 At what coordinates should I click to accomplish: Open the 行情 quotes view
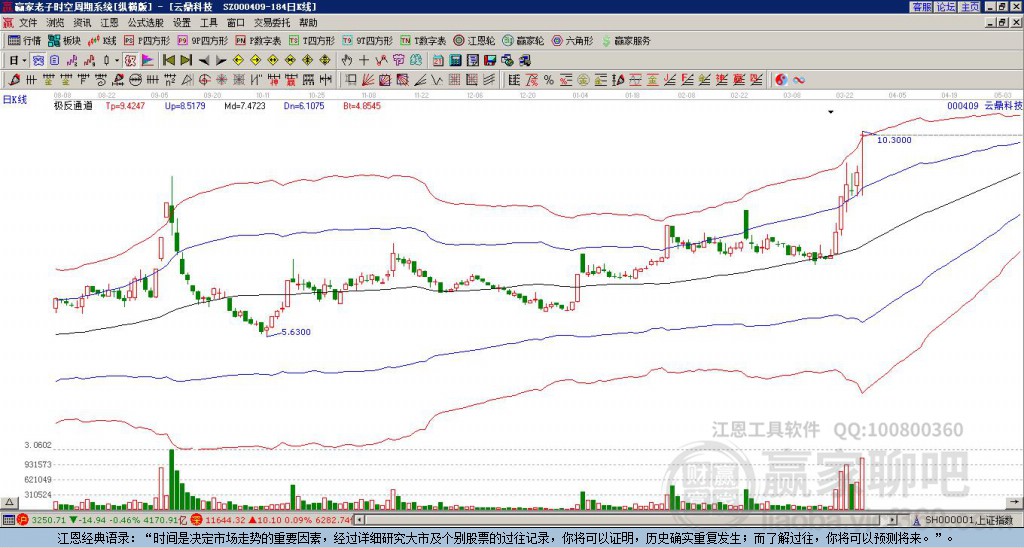24,40
